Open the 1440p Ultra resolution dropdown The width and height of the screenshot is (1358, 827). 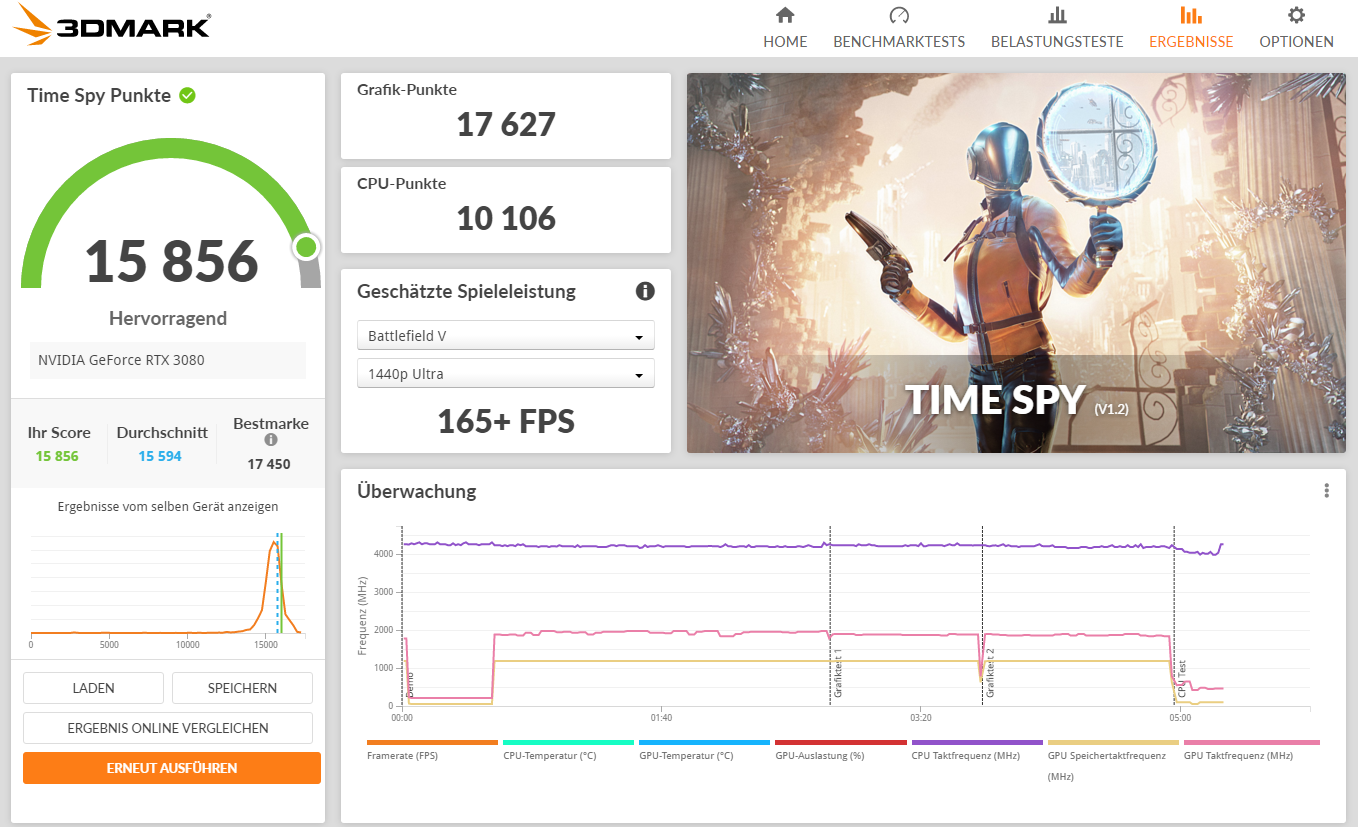click(x=506, y=374)
